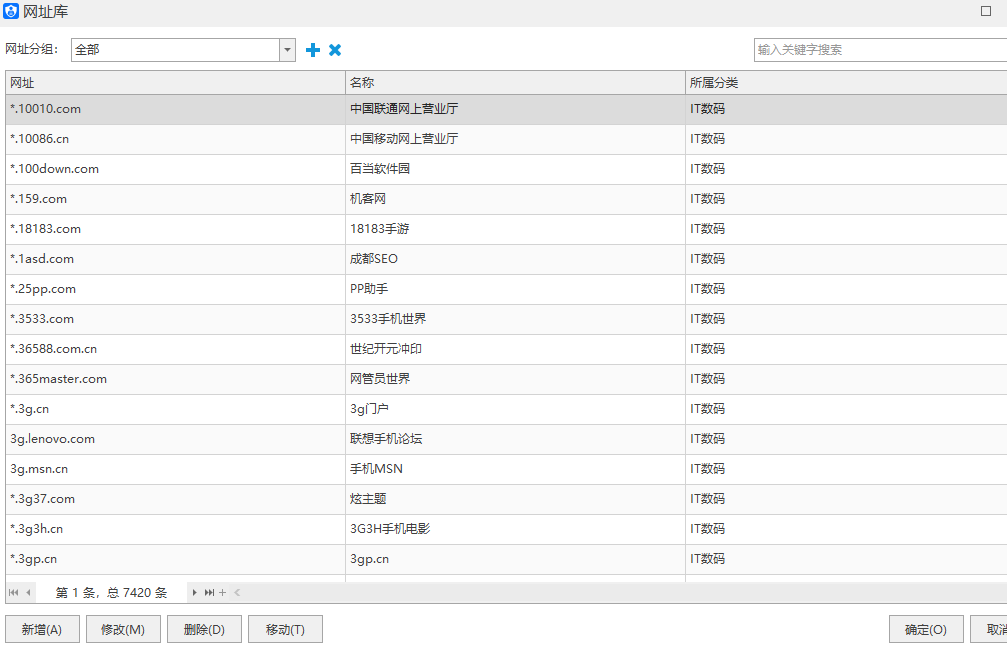
Task: Select the *.159.com URL cell
Action: 175,199
